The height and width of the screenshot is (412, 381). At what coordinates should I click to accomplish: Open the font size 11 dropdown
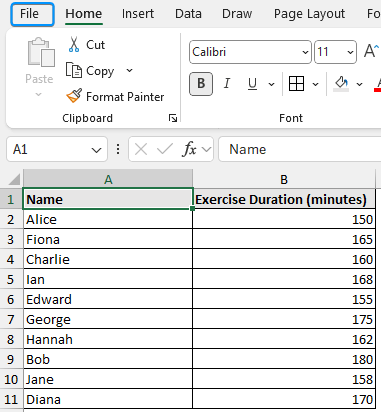point(350,52)
